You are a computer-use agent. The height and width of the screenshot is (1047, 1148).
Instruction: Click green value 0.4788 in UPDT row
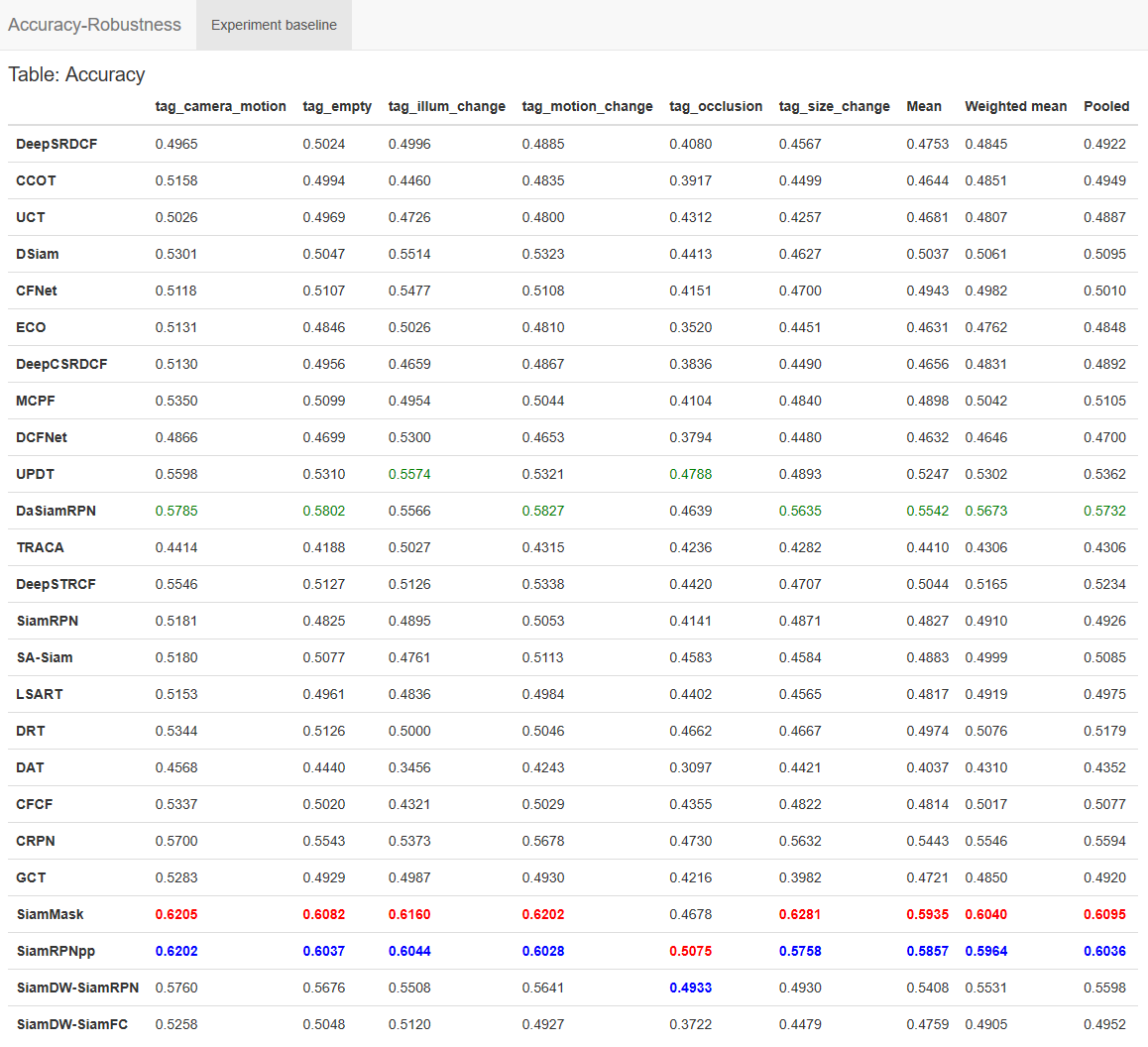[690, 474]
